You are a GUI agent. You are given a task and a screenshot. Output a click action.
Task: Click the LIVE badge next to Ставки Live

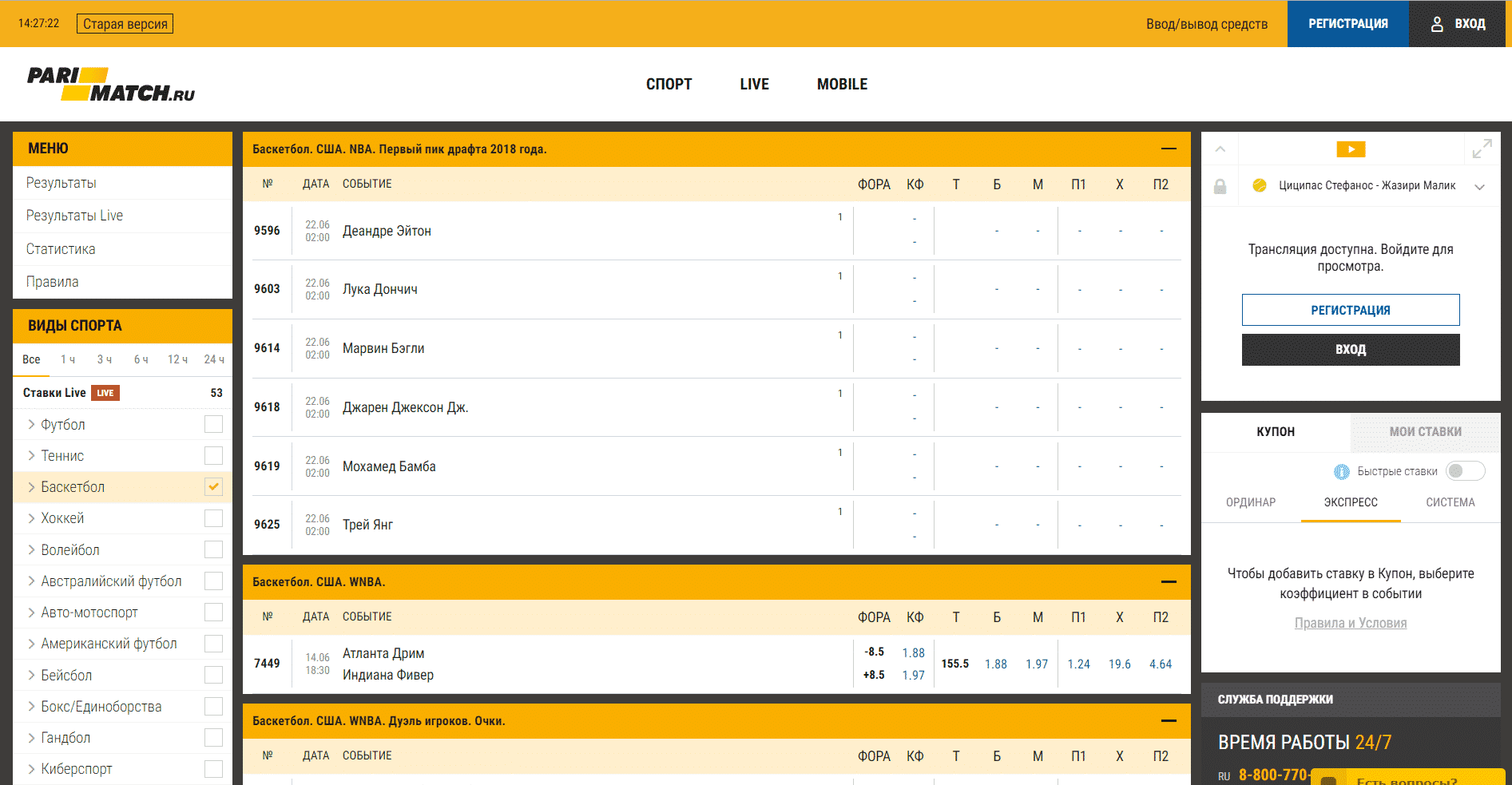click(105, 393)
